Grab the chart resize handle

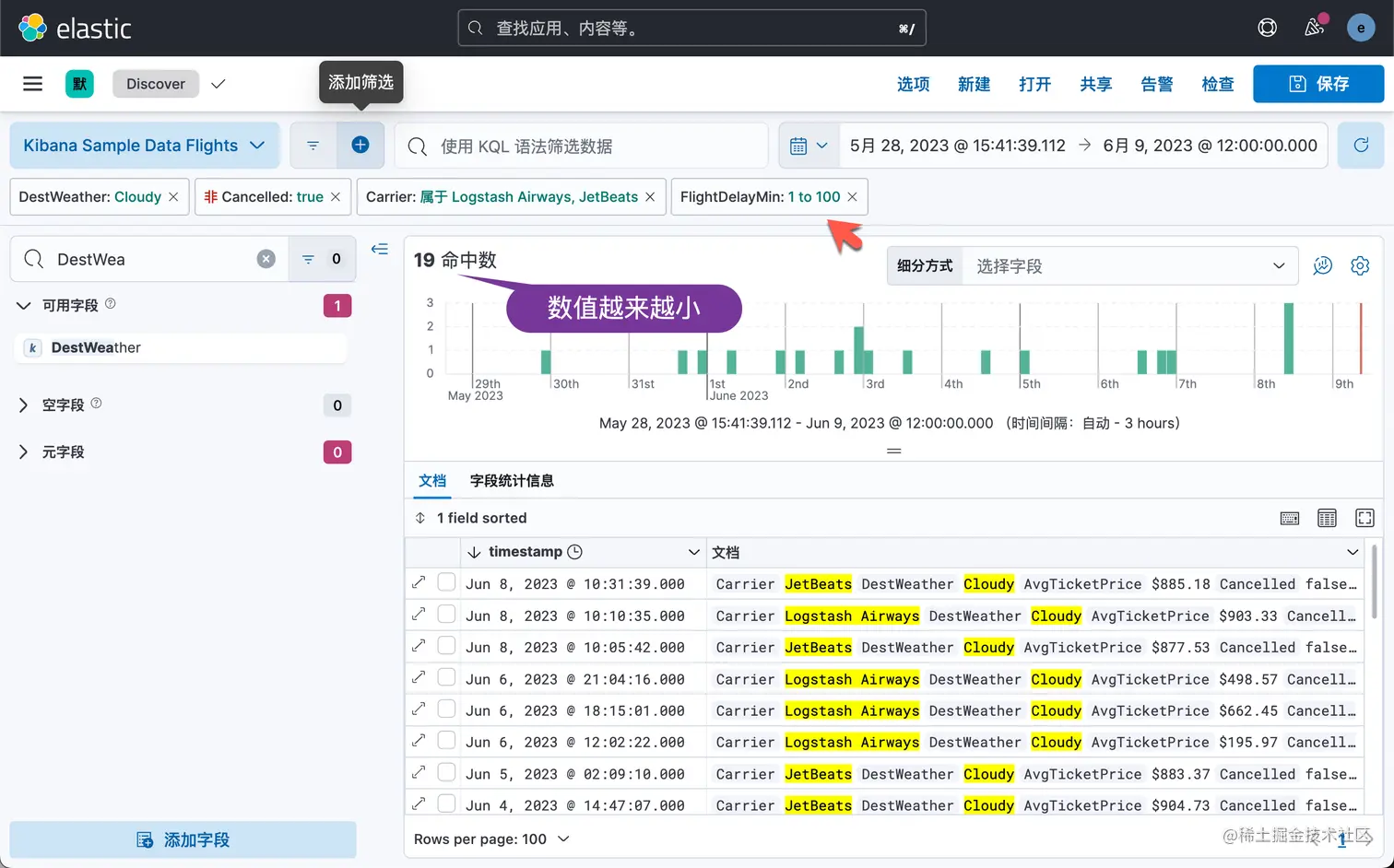(x=893, y=451)
